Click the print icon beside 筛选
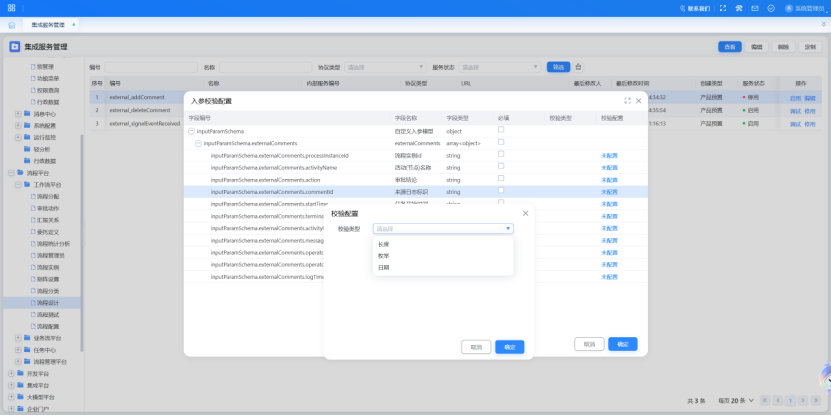This screenshot has width=831, height=416. pyautogui.click(x=578, y=67)
